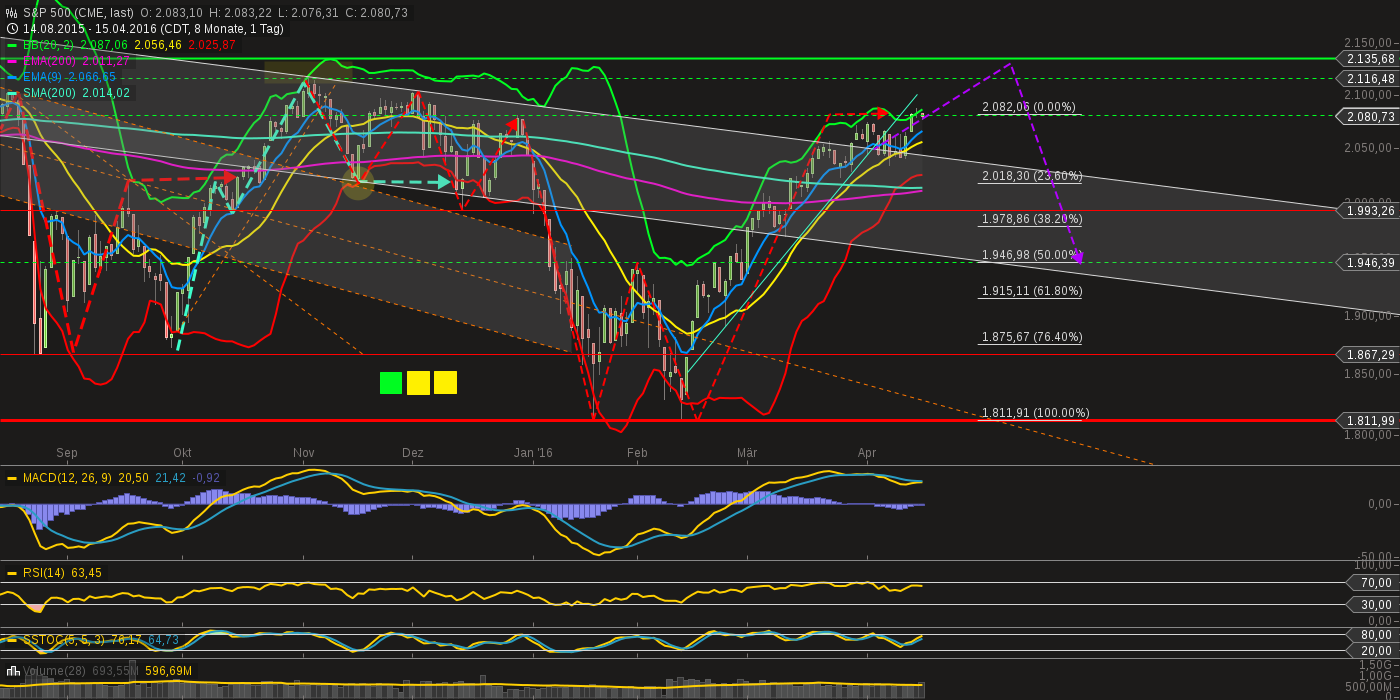
Task: Click the Okt month label on time axis
Action: (182, 453)
